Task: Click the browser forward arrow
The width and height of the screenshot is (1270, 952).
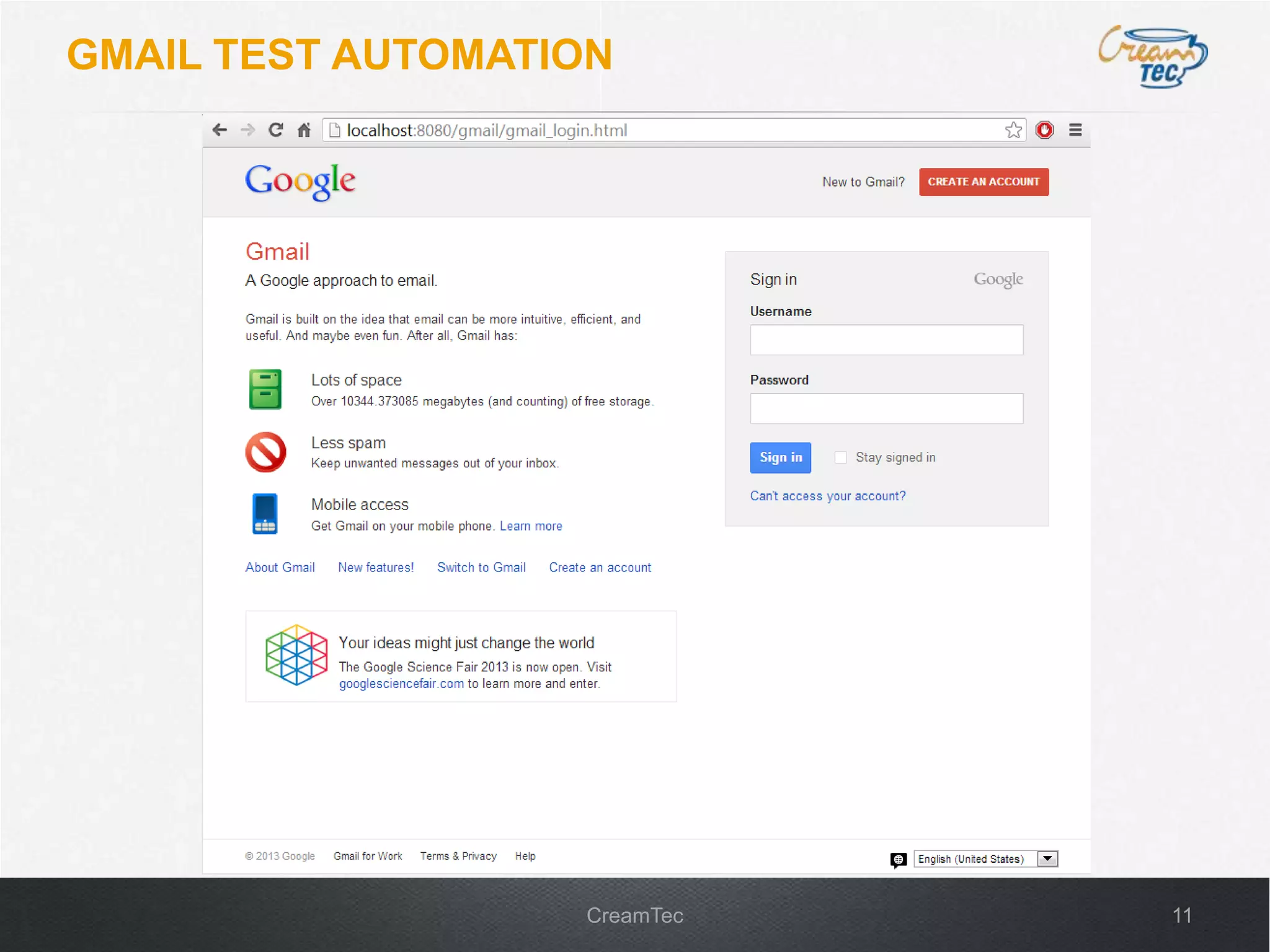Action: pos(247,130)
